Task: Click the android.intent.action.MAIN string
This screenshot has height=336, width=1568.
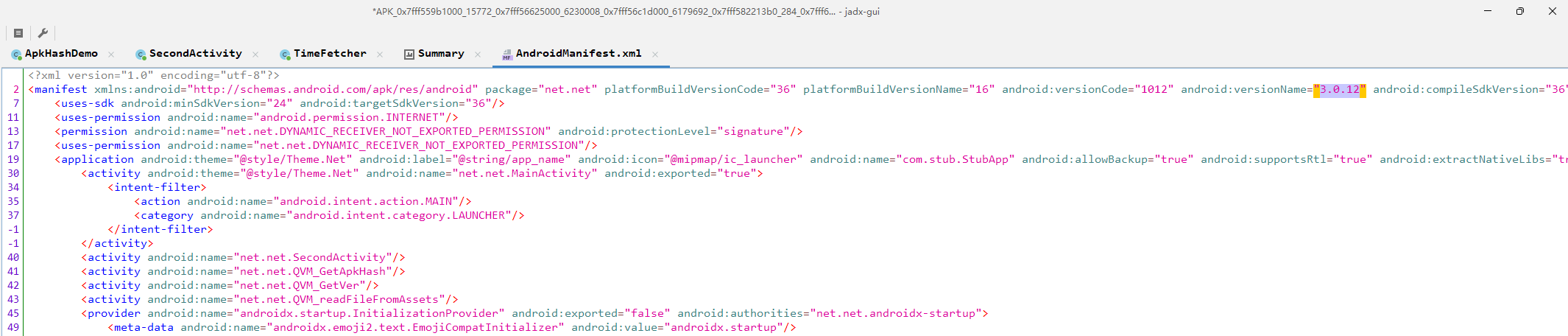Action: pos(366,202)
